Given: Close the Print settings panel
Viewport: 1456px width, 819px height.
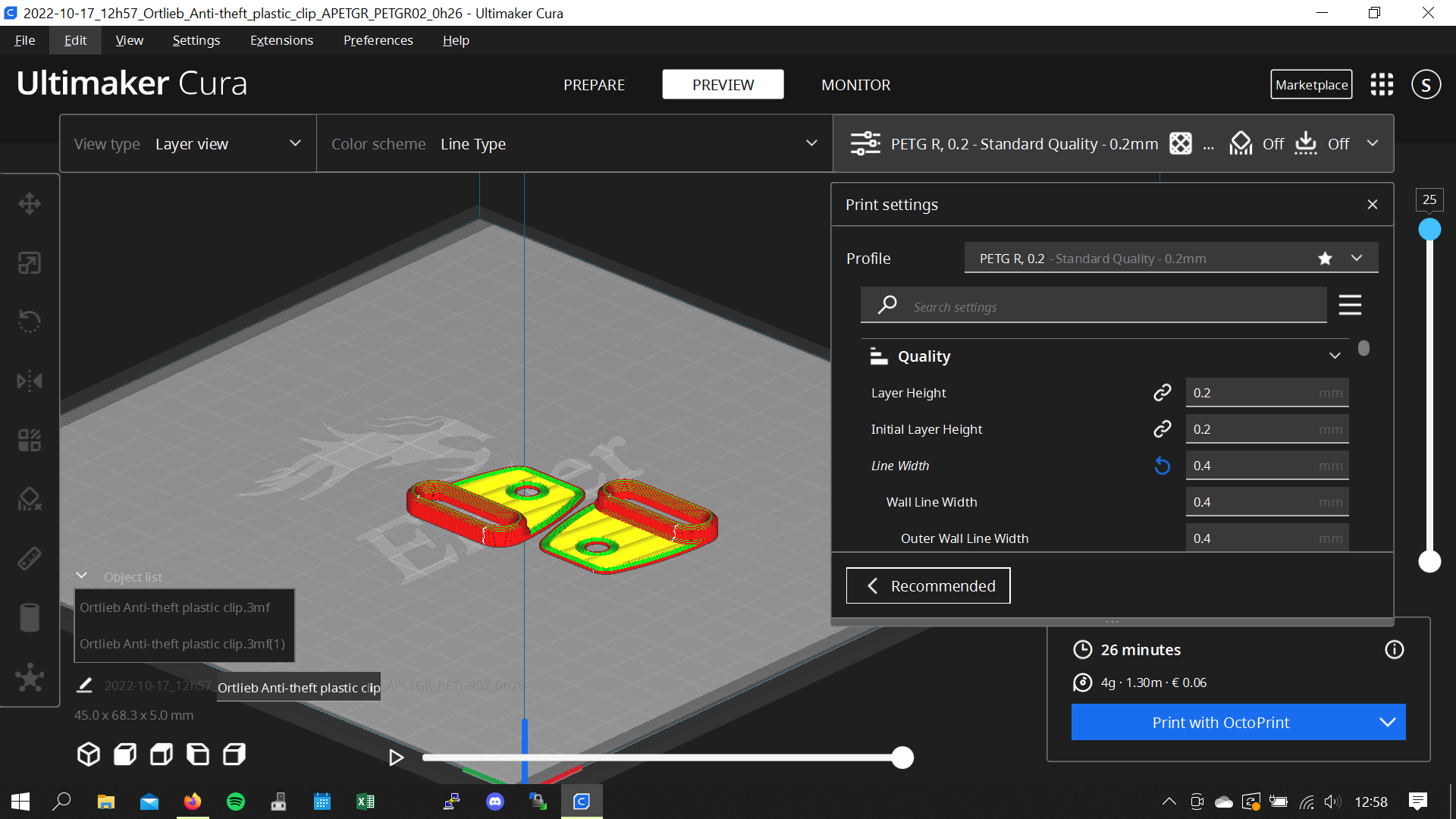Looking at the screenshot, I should click(1373, 204).
